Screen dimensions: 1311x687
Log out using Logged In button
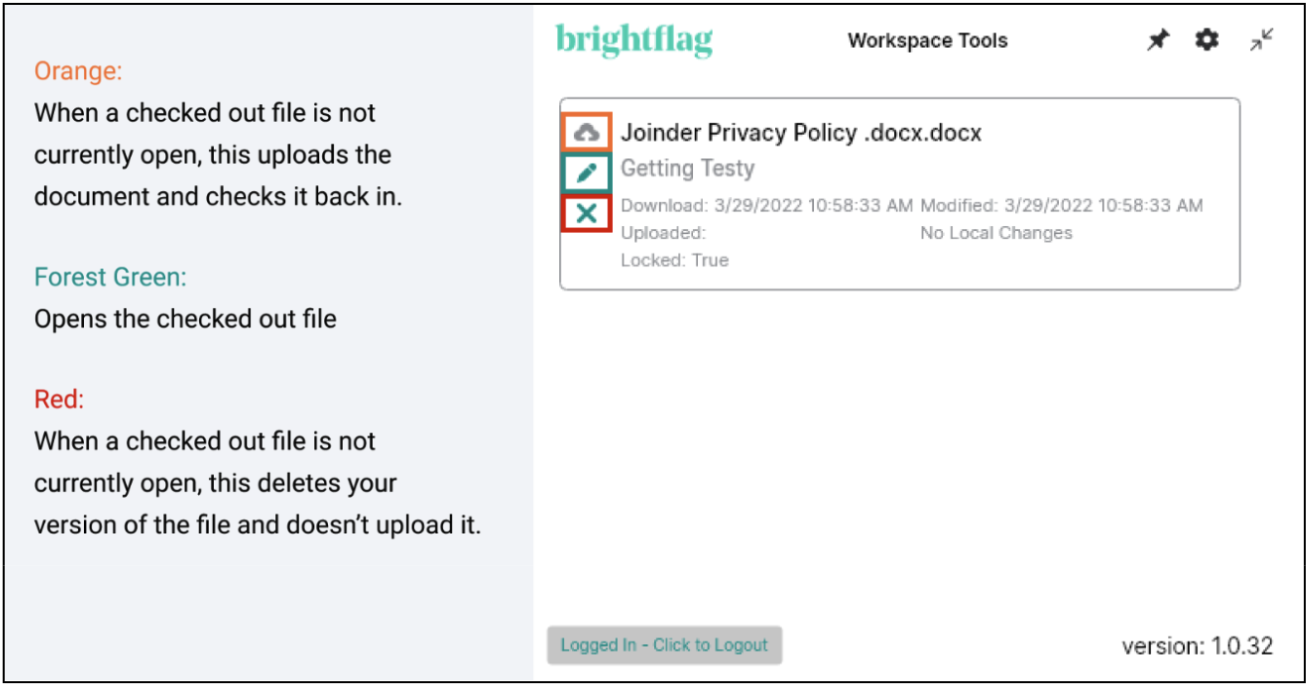coord(664,645)
